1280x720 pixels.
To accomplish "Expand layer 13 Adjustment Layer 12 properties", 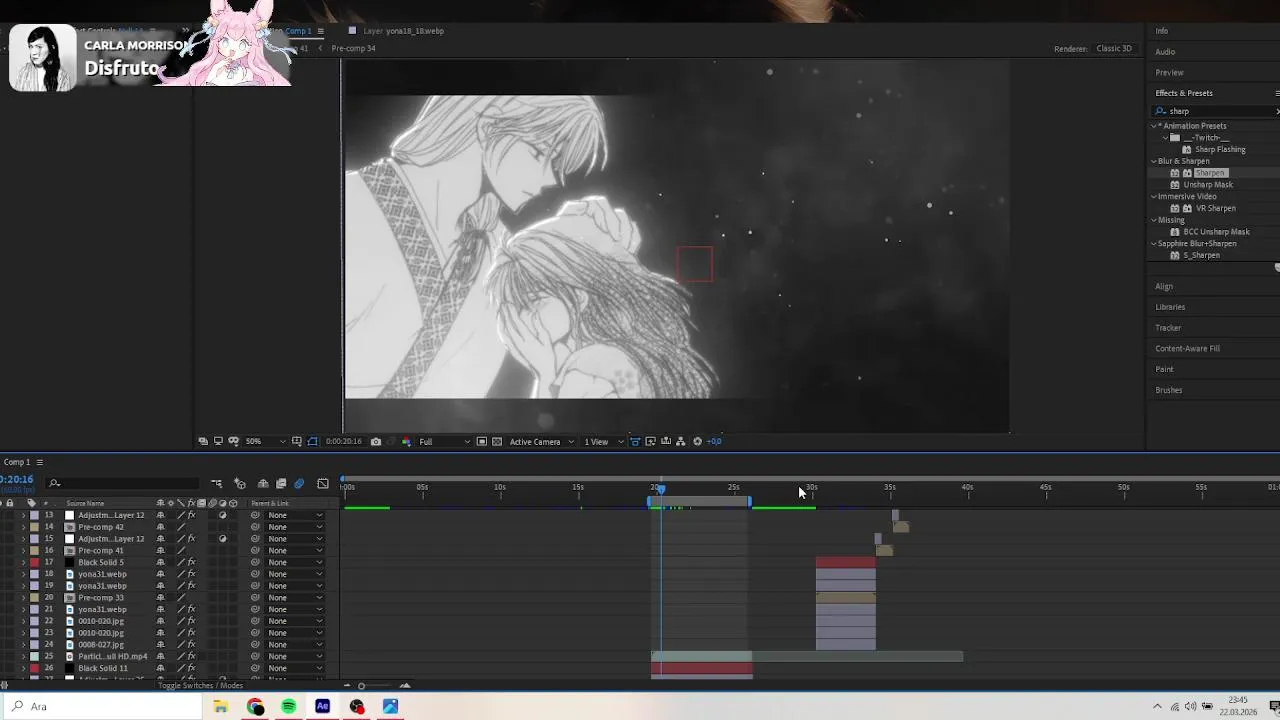I will click(23, 515).
